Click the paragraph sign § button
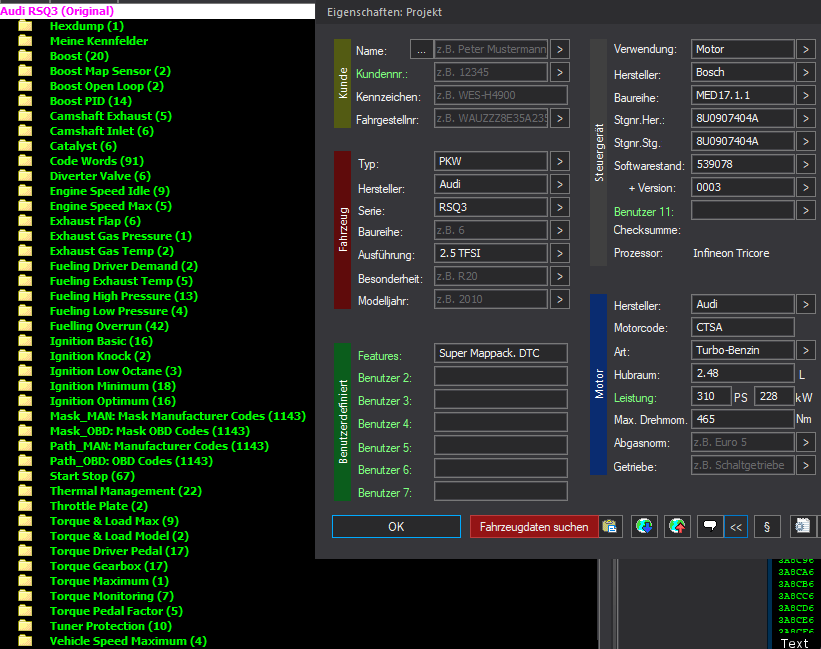 (767, 527)
